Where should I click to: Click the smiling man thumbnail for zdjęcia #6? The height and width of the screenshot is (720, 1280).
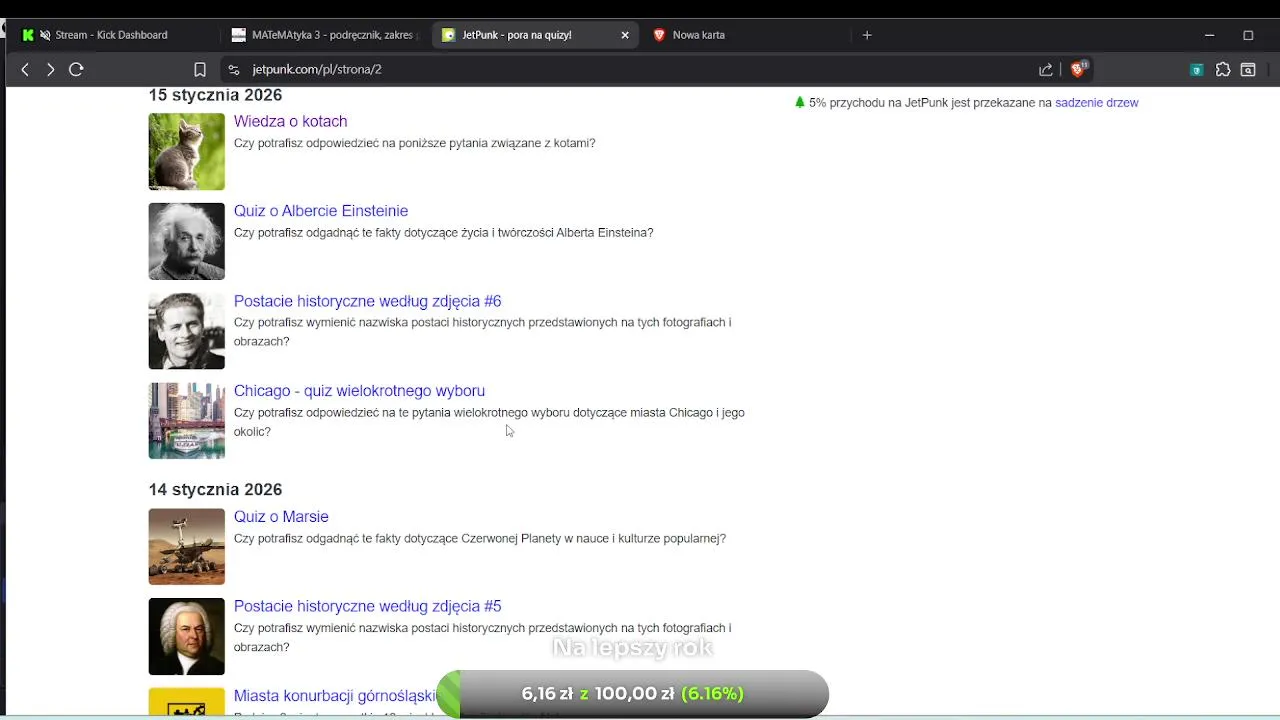(187, 331)
